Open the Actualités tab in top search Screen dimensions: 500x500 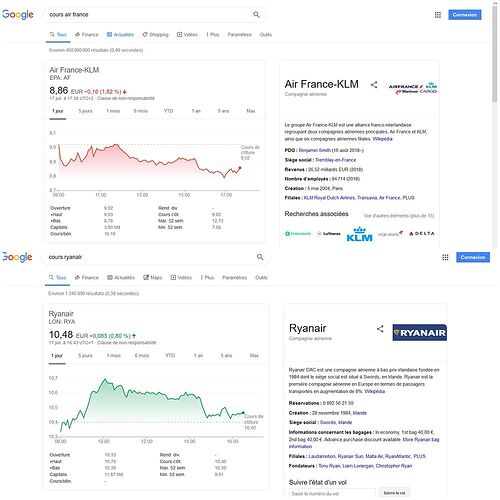120,34
